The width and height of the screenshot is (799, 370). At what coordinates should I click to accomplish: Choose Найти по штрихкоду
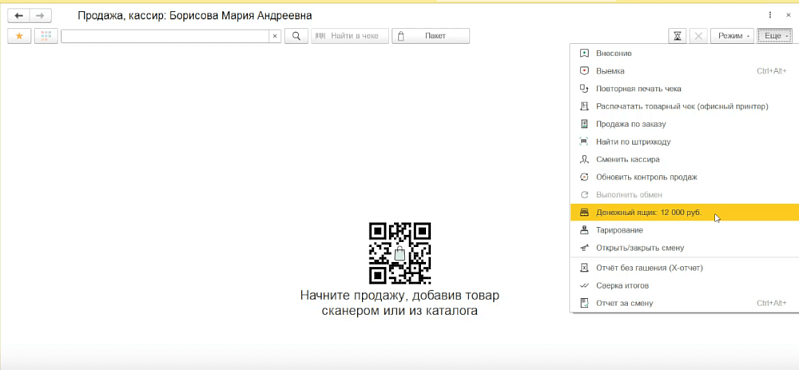[684, 142]
